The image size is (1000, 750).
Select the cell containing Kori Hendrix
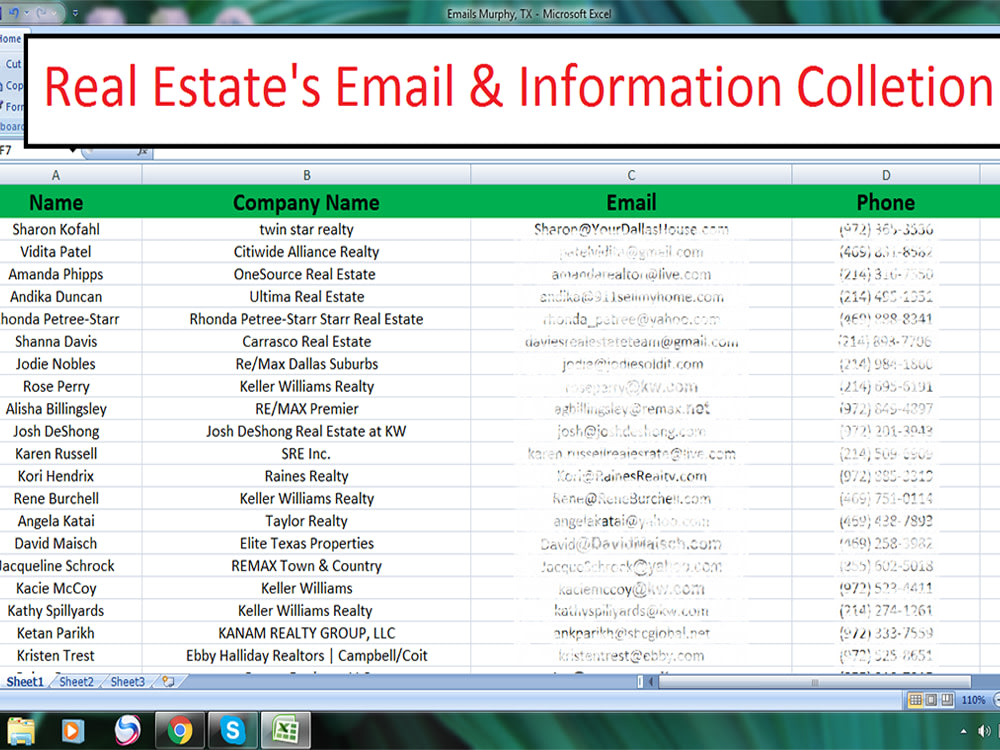[56, 476]
